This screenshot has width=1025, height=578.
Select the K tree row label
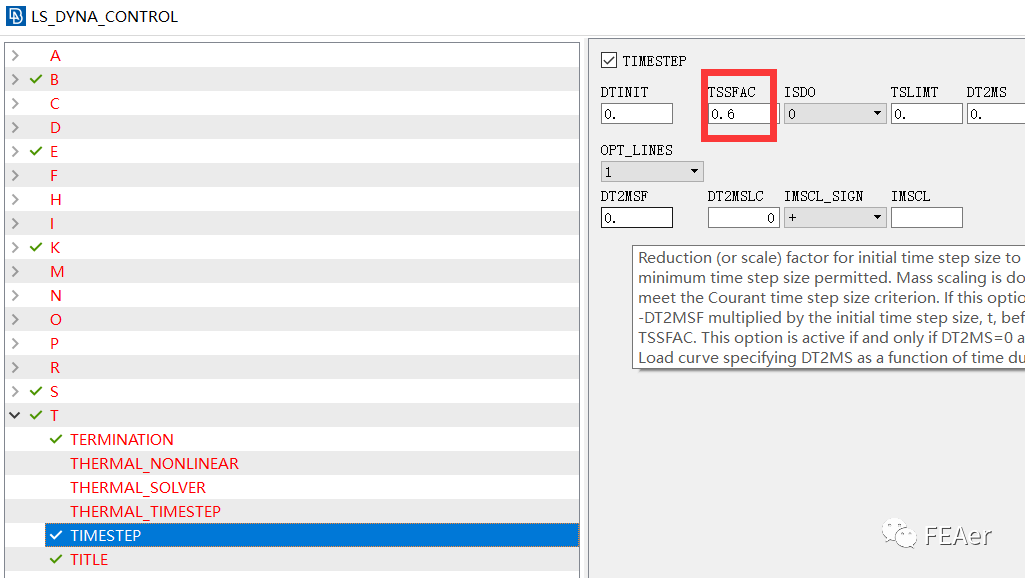pyautogui.click(x=55, y=247)
